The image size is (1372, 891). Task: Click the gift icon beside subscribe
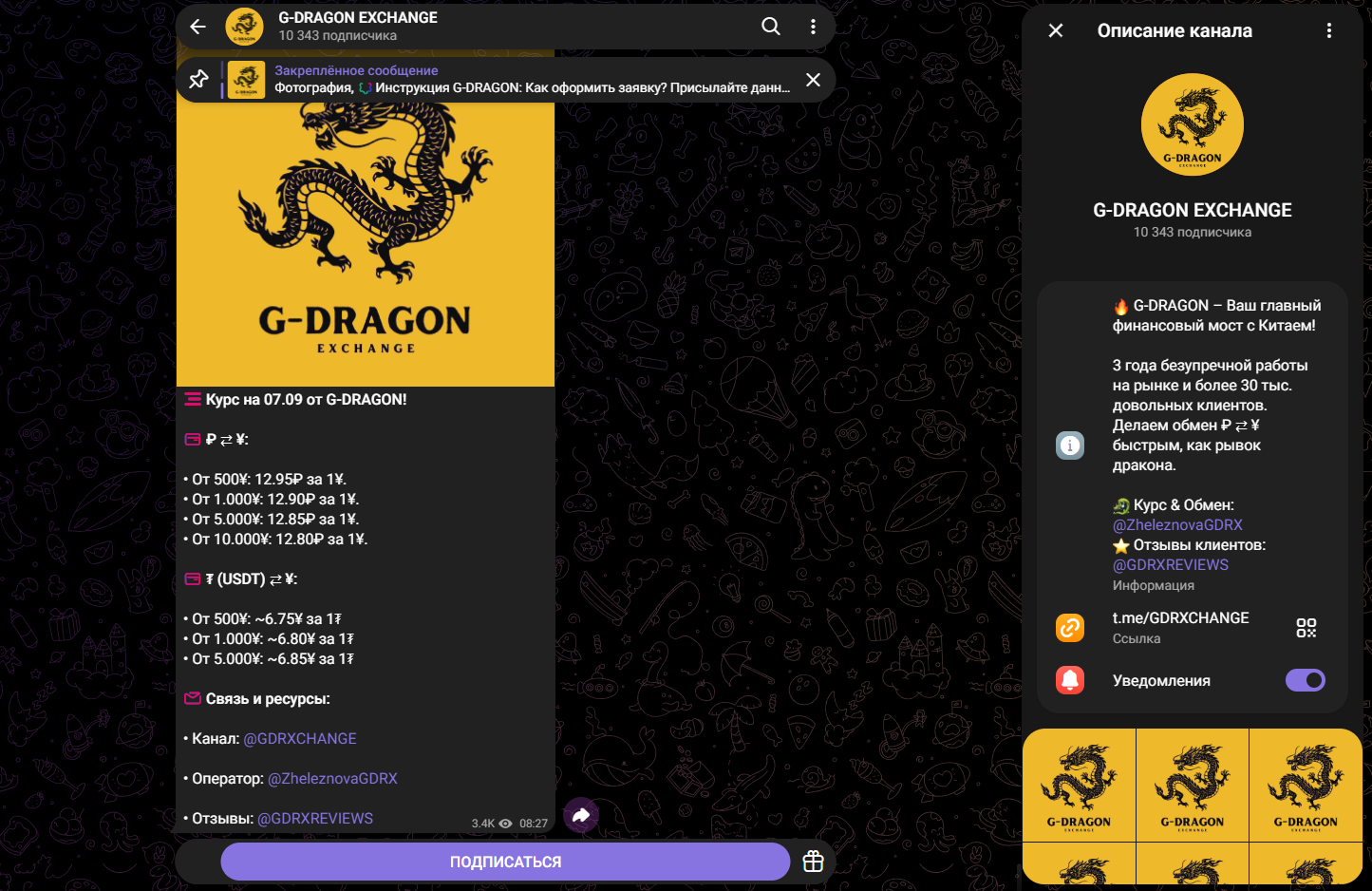pos(813,862)
